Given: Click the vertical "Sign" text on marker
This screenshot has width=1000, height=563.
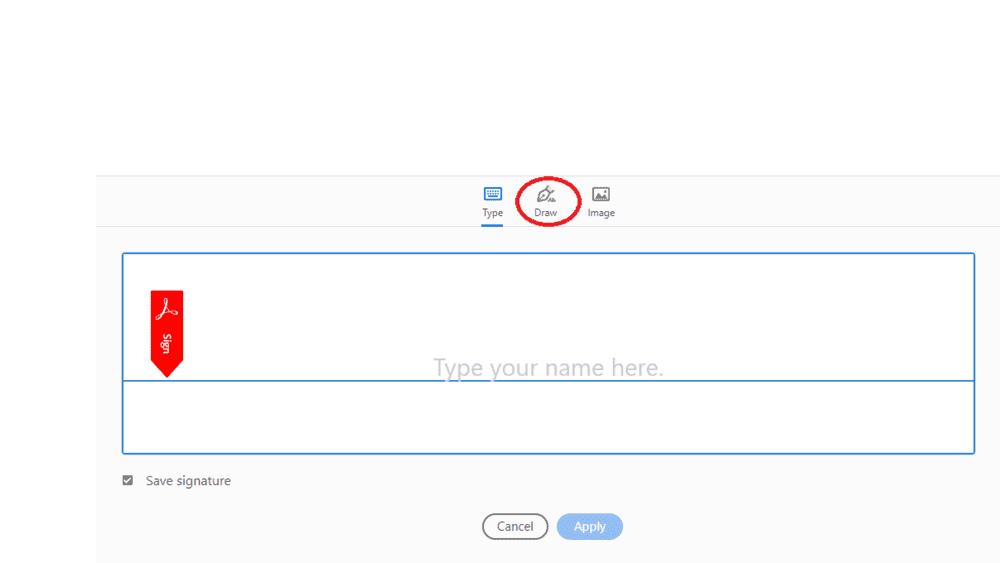Looking at the screenshot, I should coord(166,343).
